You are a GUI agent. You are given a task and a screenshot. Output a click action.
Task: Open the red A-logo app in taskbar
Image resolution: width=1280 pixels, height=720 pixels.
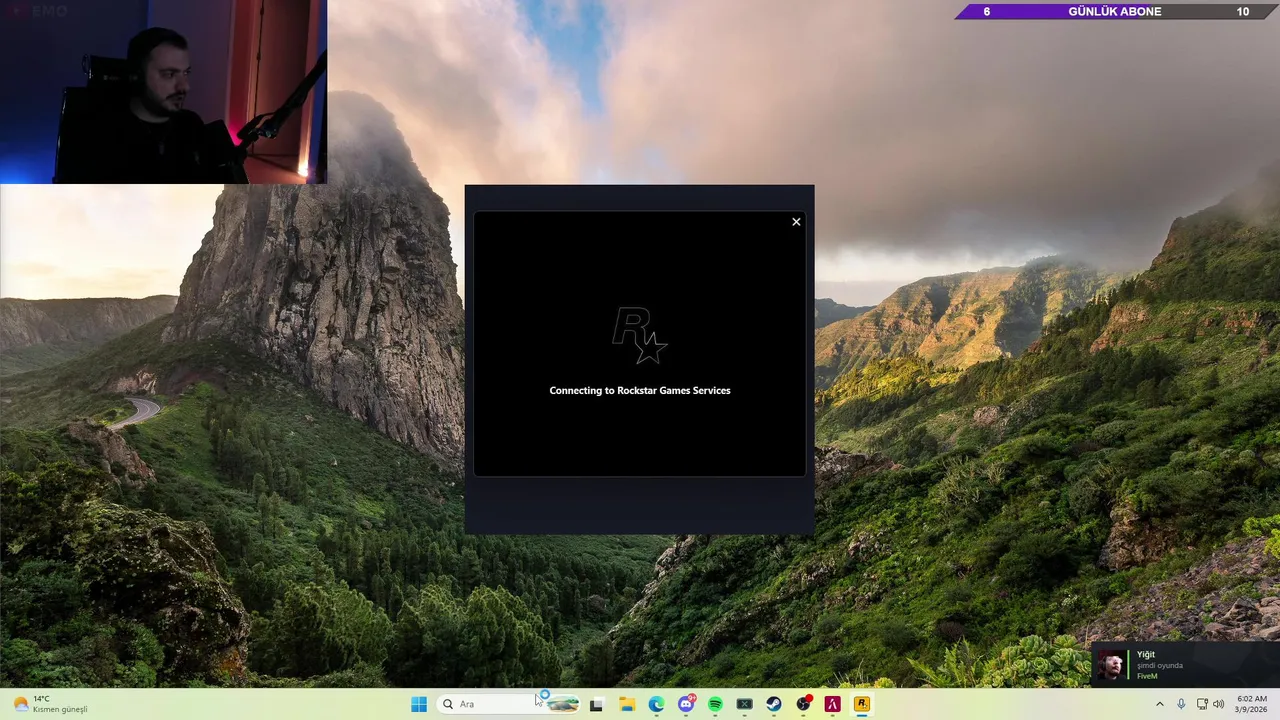coord(832,704)
